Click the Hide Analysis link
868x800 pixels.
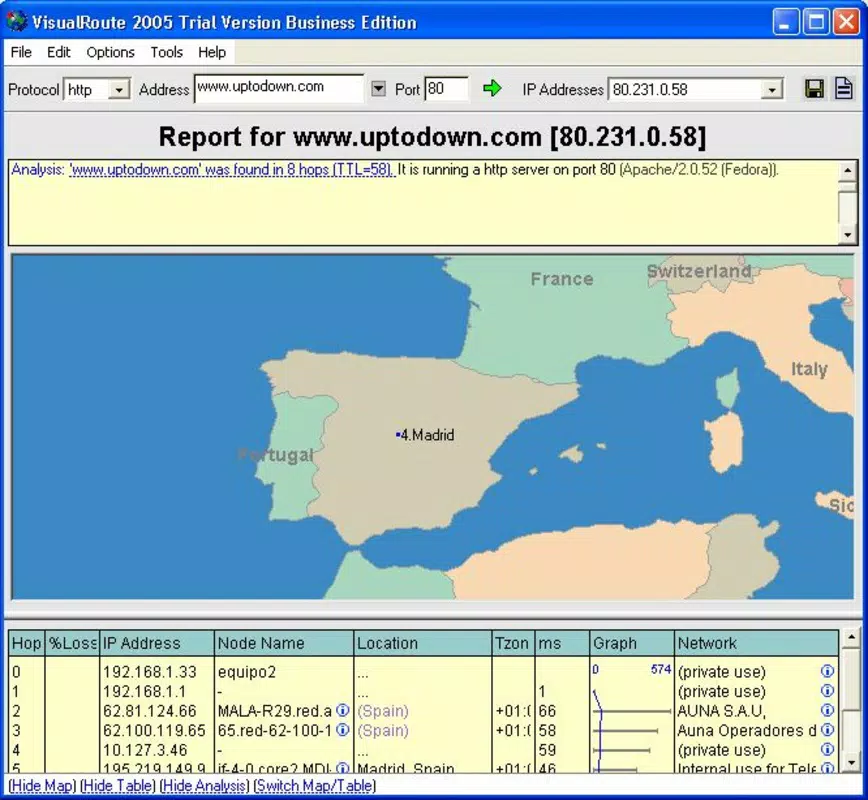(205, 786)
